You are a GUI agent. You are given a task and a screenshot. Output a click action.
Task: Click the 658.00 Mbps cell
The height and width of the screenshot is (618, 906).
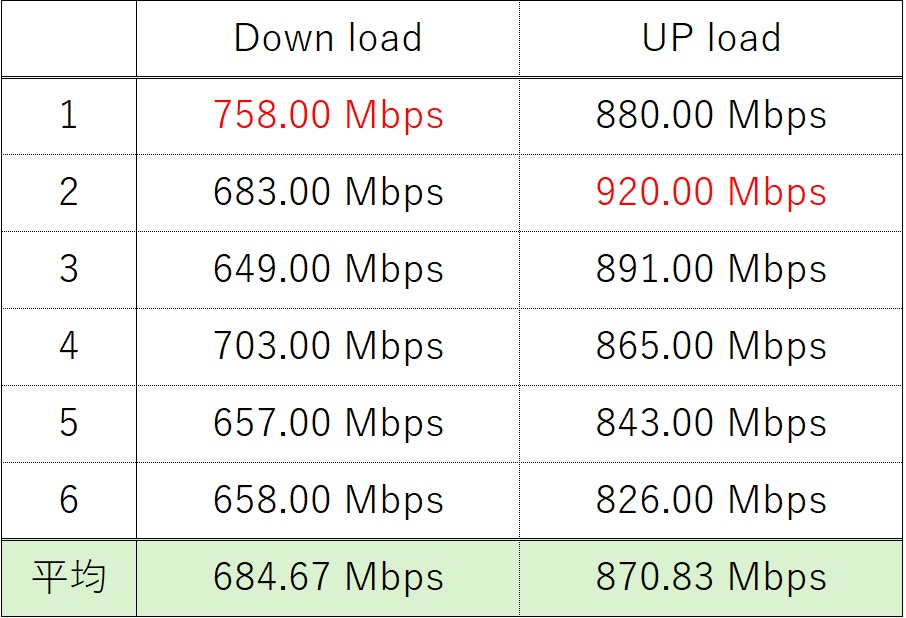point(328,500)
